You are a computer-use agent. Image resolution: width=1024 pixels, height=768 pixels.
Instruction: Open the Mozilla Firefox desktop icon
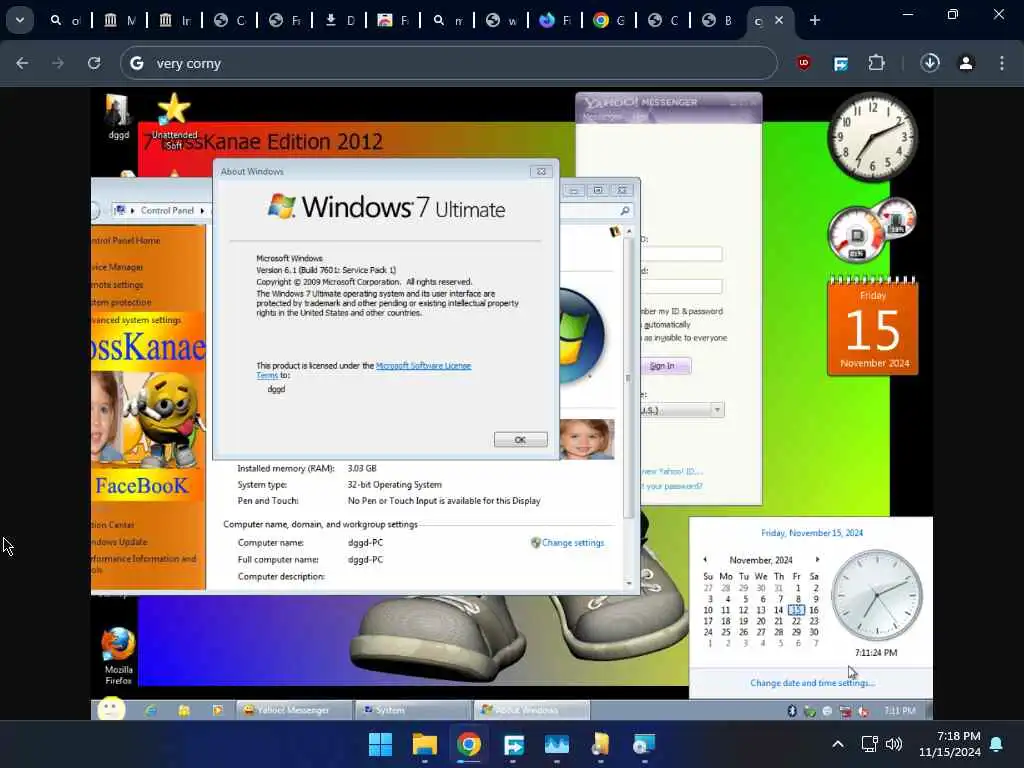click(x=118, y=656)
